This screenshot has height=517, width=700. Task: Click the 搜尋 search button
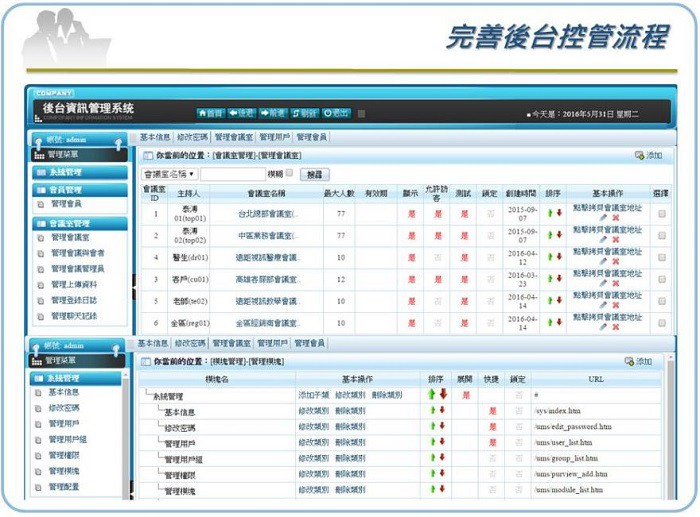pos(314,174)
